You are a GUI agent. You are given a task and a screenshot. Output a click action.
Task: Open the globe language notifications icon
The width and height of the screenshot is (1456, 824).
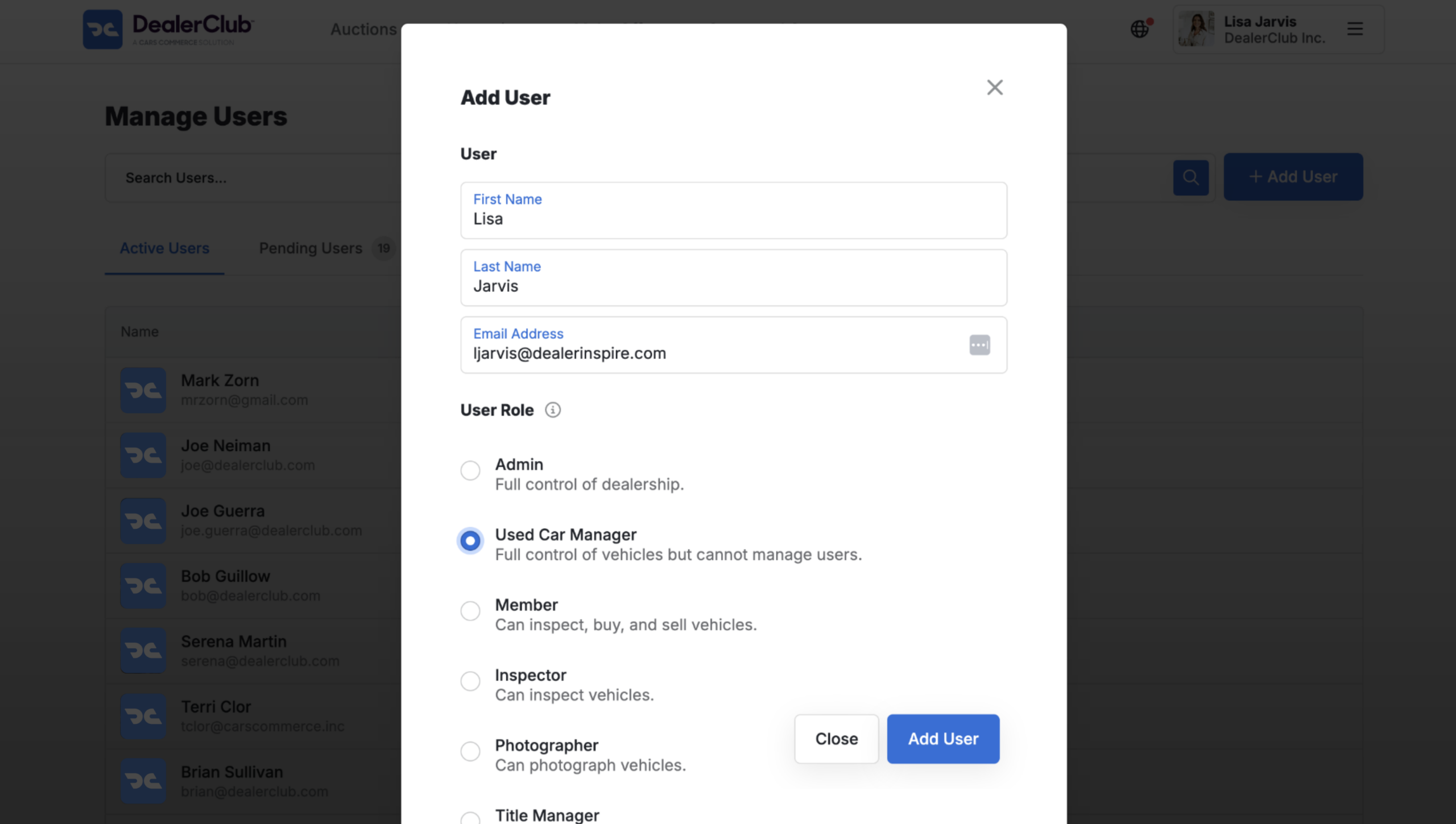1140,28
